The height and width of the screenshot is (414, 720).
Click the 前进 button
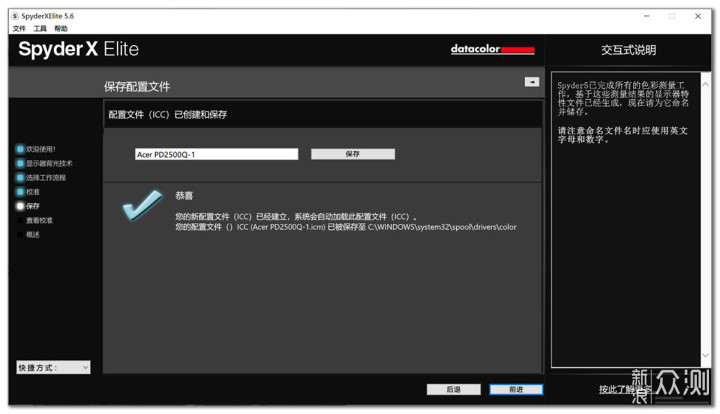pyautogui.click(x=516, y=389)
